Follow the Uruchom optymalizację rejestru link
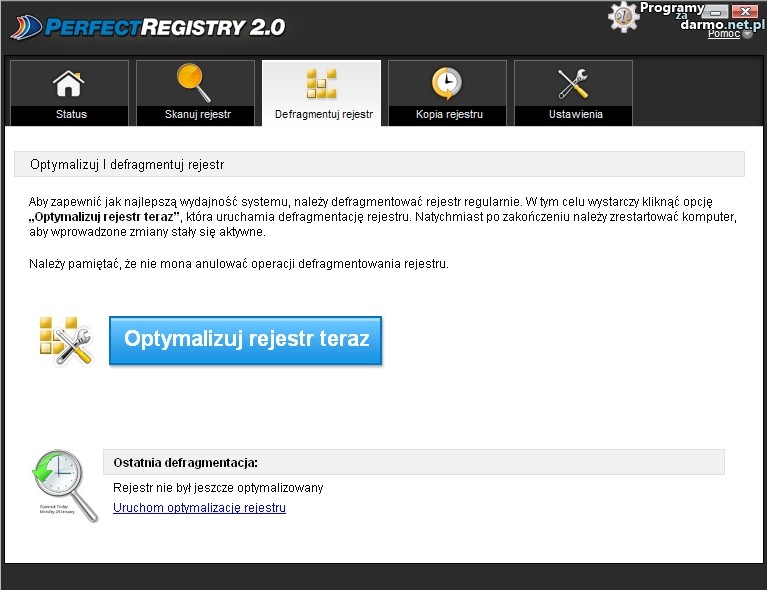767x590 pixels. (x=199, y=508)
